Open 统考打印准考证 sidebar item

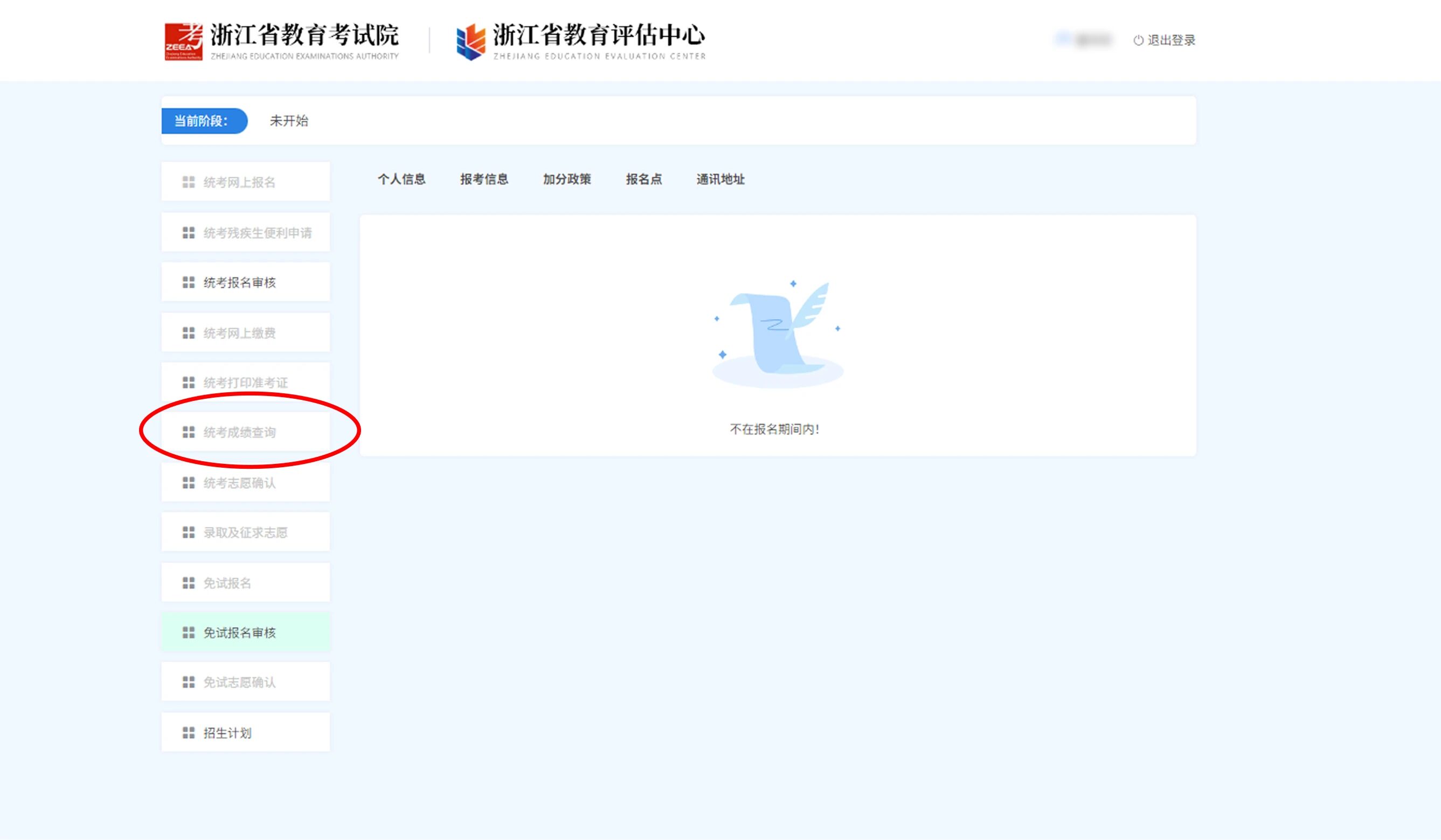(x=246, y=383)
